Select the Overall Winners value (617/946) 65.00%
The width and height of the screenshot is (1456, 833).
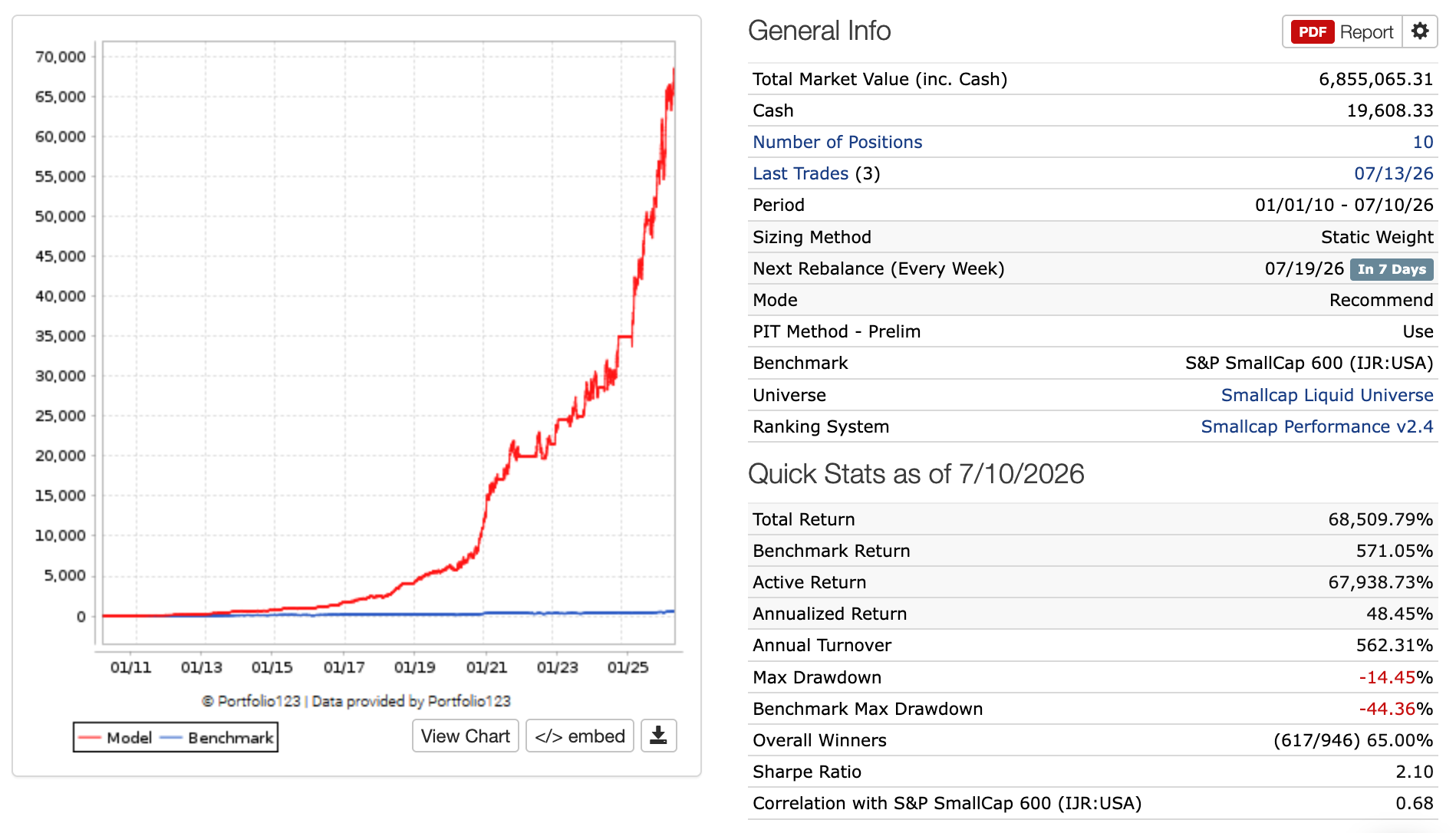[1353, 740]
